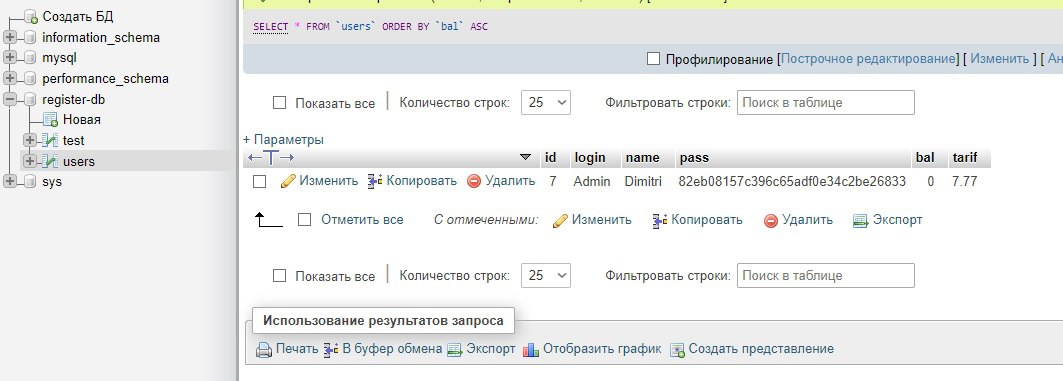The image size is (1063, 381).
Task: Expand the test table node
Action: pyautogui.click(x=29, y=140)
